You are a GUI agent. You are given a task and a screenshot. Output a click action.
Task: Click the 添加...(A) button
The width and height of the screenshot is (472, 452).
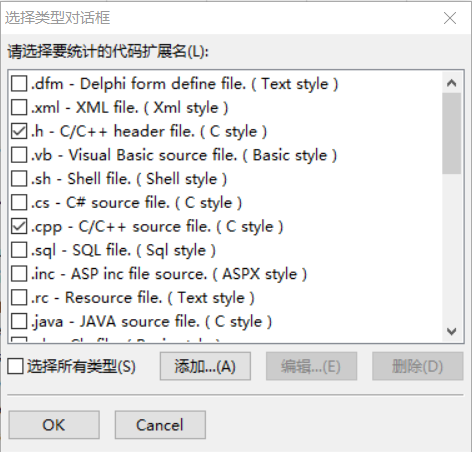[205, 366]
